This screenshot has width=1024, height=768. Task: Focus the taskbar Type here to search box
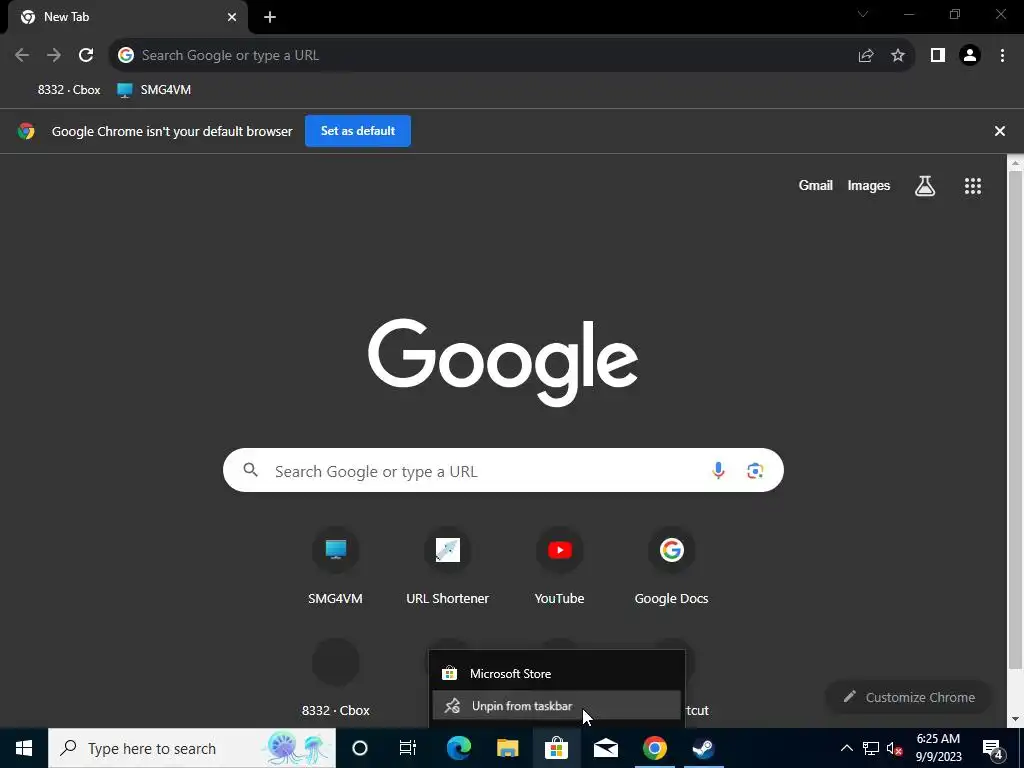(x=192, y=748)
